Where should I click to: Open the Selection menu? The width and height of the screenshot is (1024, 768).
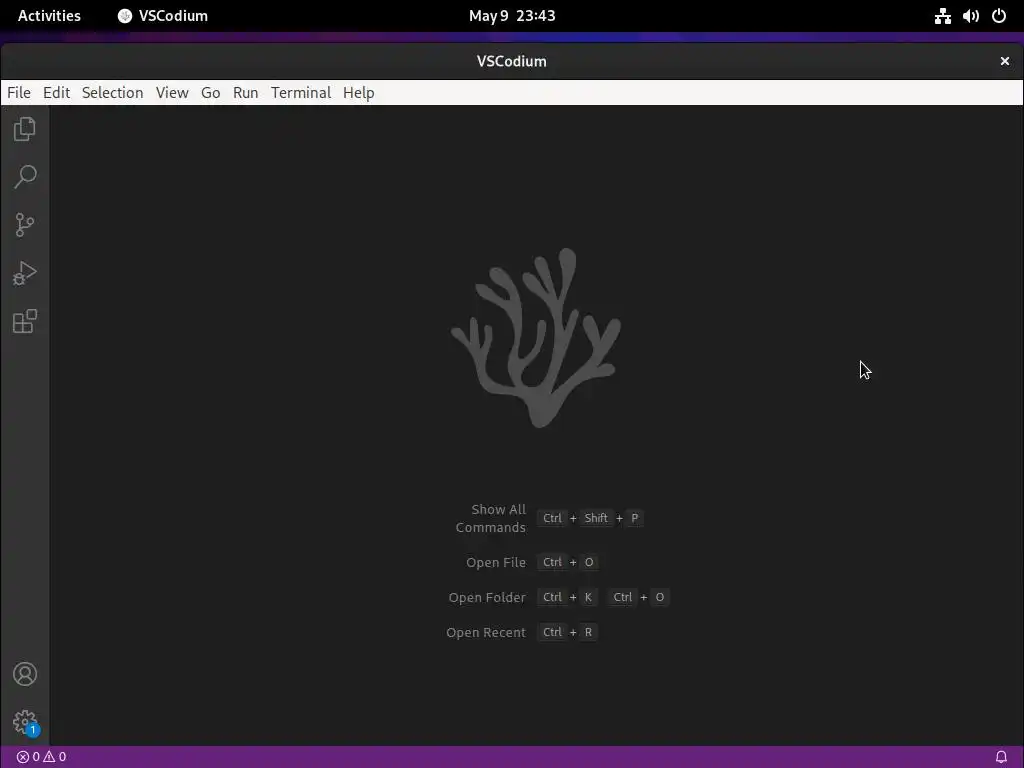(112, 93)
